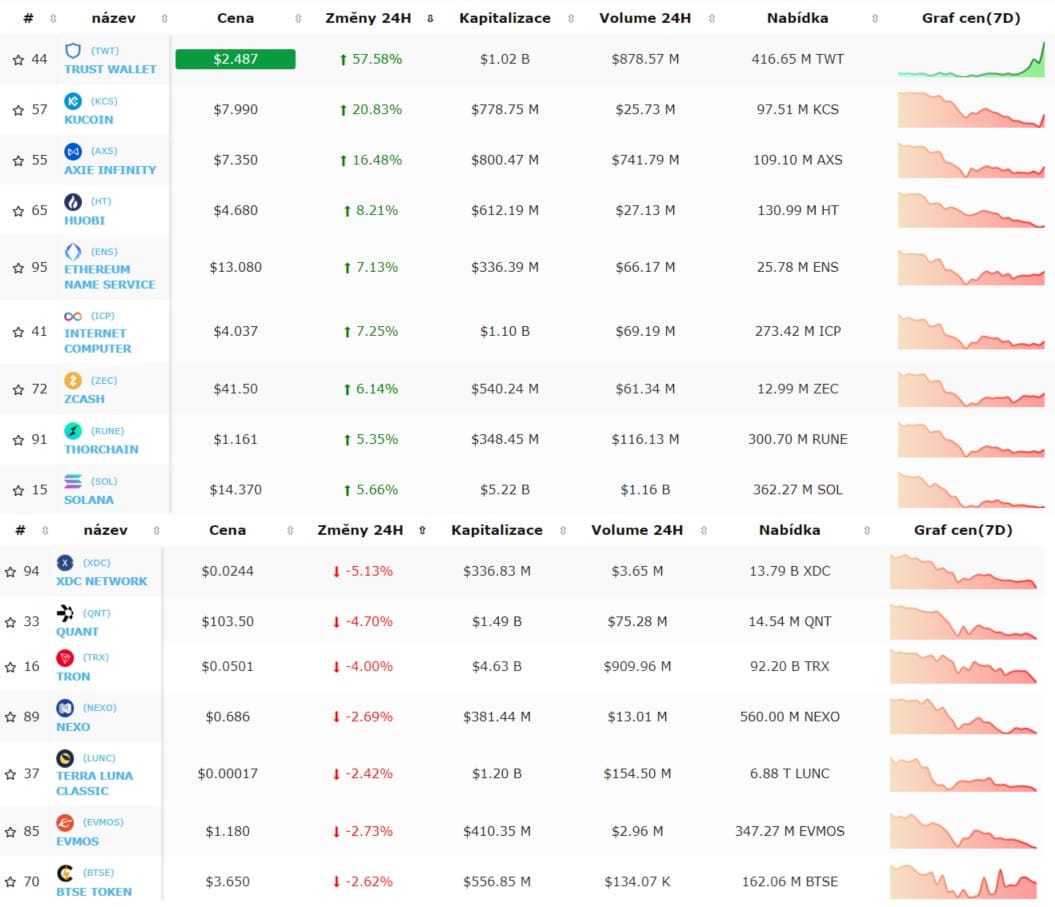Open the ETHEREUM NAME SERVICE link
Screen dimensions: 1055x907
(x=110, y=277)
